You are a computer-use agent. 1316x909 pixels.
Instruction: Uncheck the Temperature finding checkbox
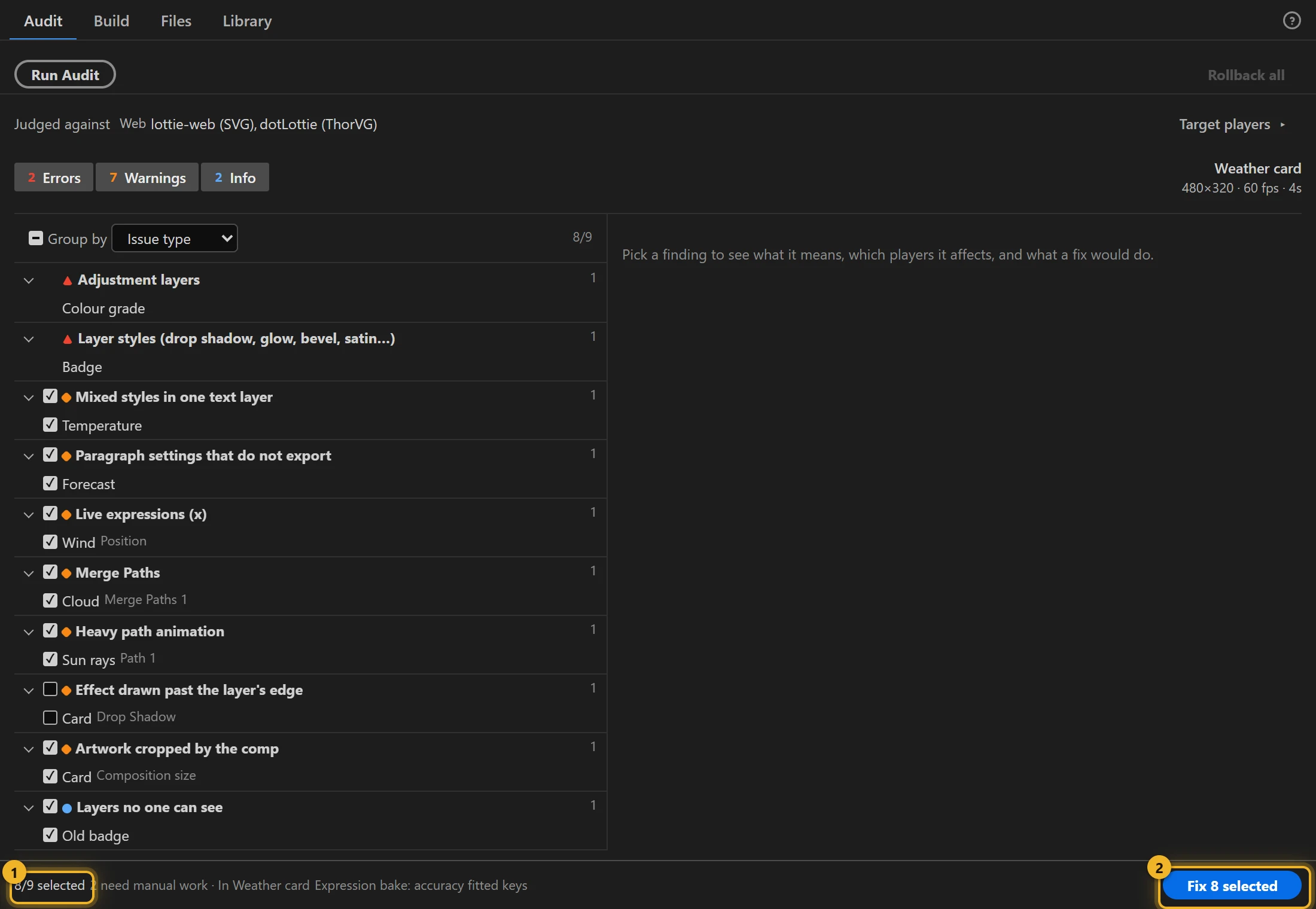coord(50,425)
